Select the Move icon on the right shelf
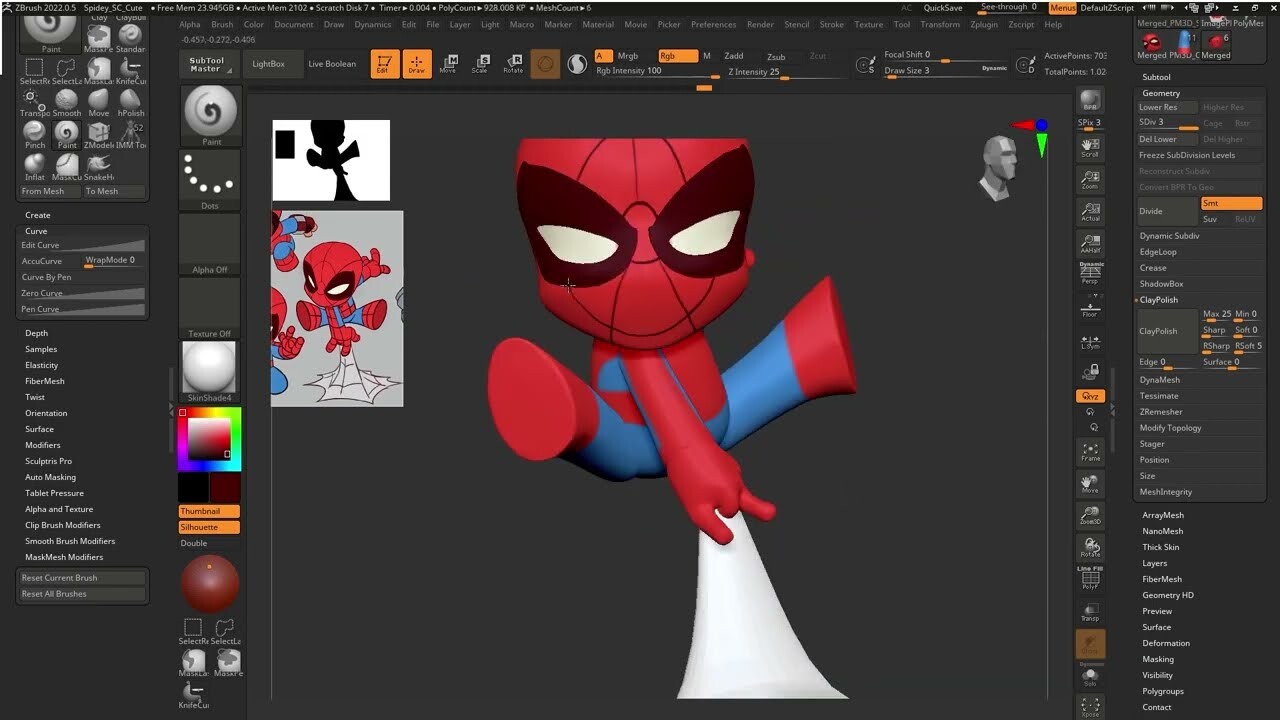Viewport: 1280px width, 720px height. 1090,484
